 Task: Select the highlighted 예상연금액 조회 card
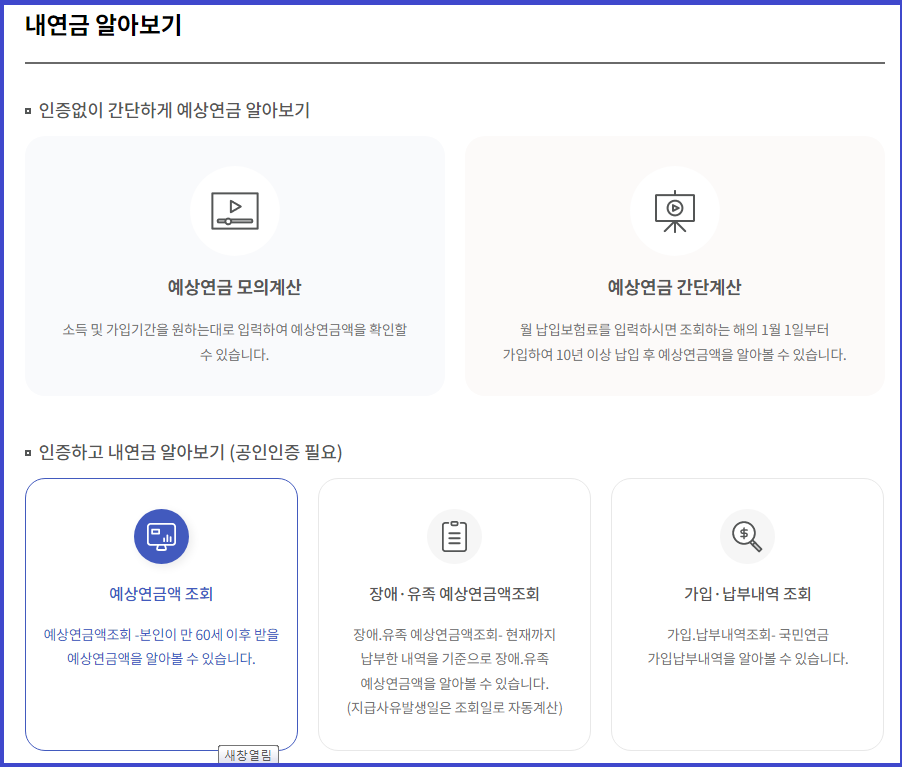click(162, 613)
